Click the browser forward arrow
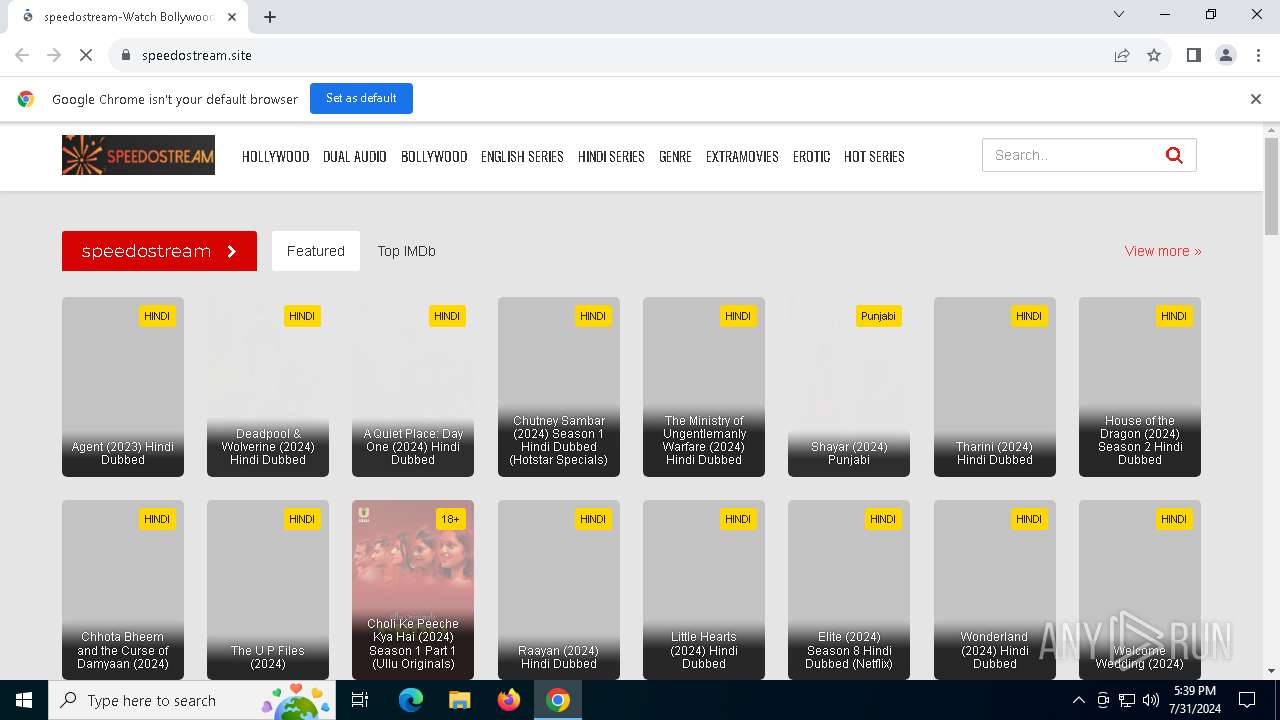The width and height of the screenshot is (1280, 720). pos(54,55)
